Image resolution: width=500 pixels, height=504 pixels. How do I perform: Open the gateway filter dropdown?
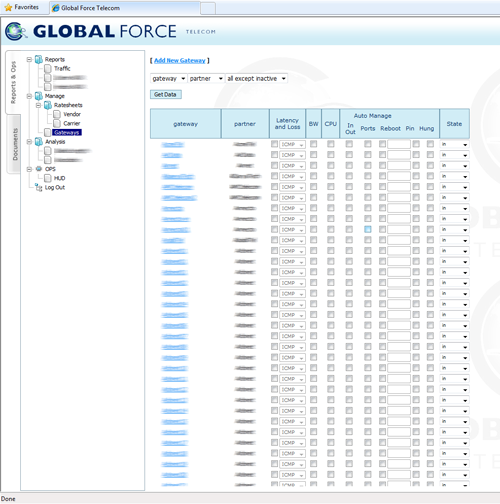[x=168, y=79]
